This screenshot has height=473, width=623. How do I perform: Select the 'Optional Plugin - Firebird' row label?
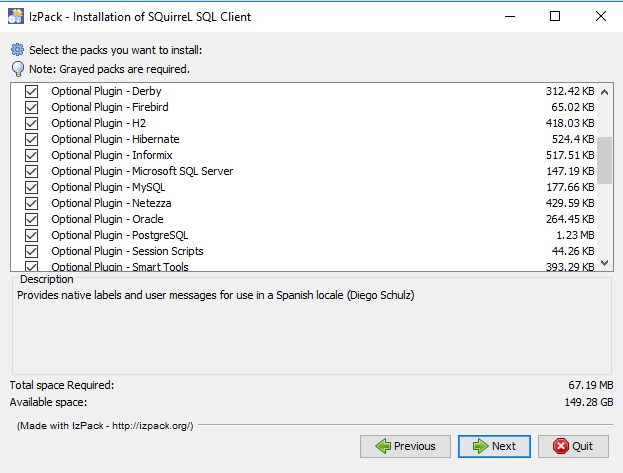click(110, 107)
